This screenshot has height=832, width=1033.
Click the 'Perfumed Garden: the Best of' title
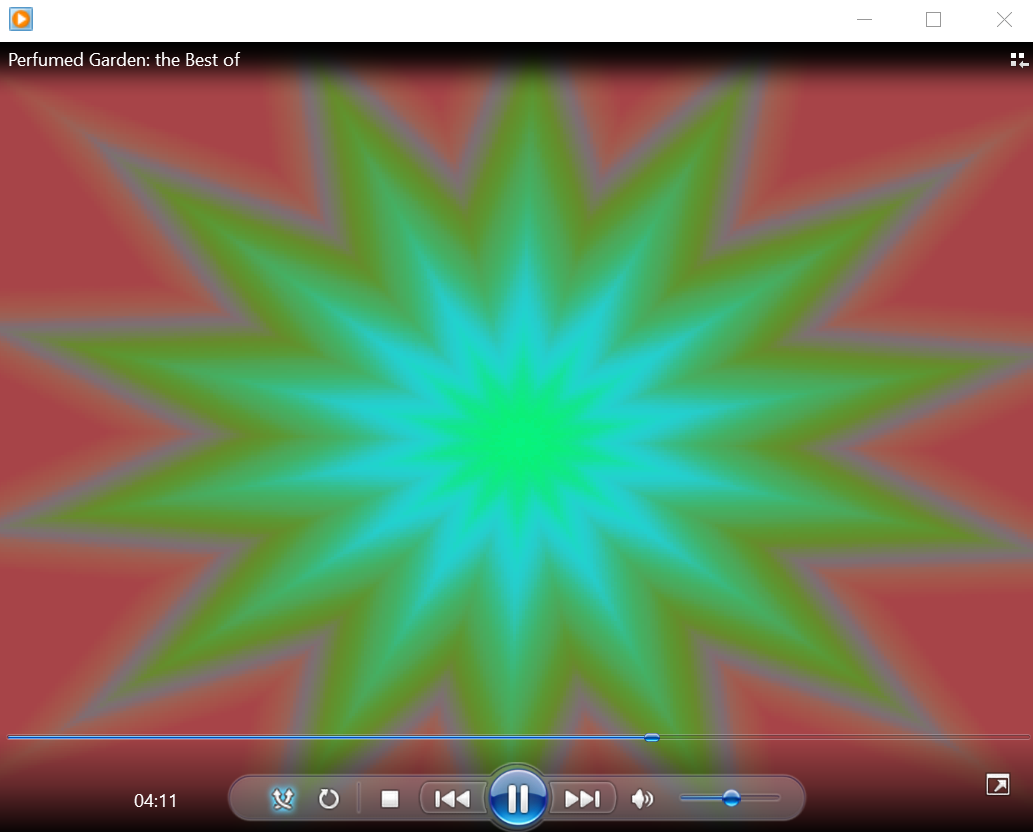coord(124,60)
